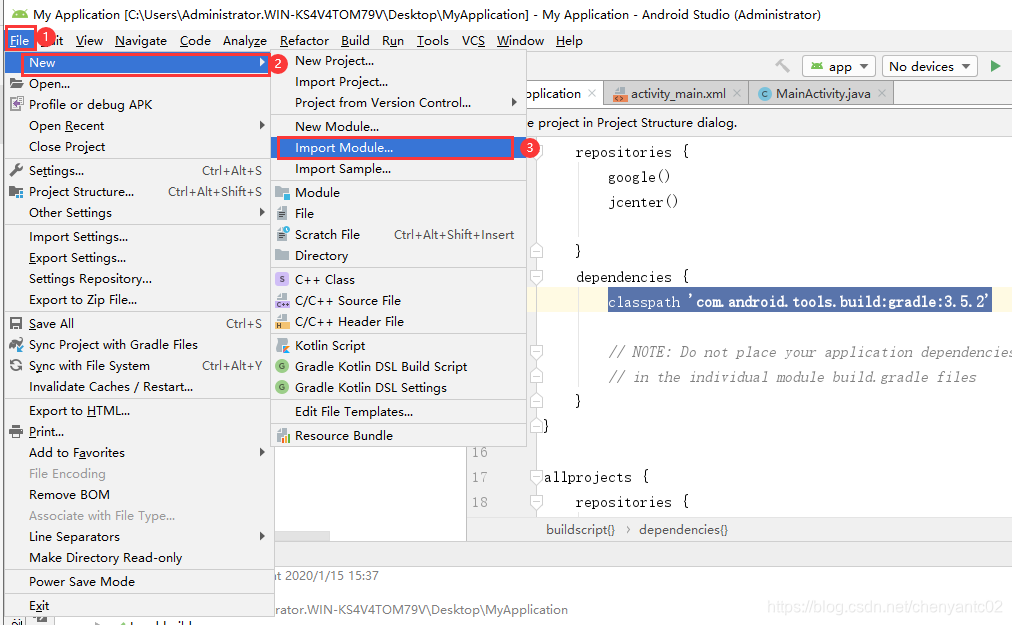Open the File menu
This screenshot has height=625, width=1012.
[x=19, y=41]
